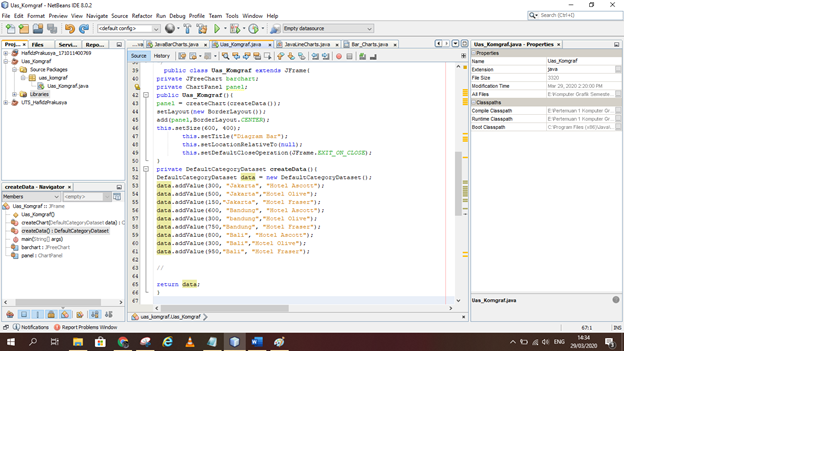Screen dimensions: 819x460
Task: Toggle Sort by Name in Navigator
Action: click(95, 314)
